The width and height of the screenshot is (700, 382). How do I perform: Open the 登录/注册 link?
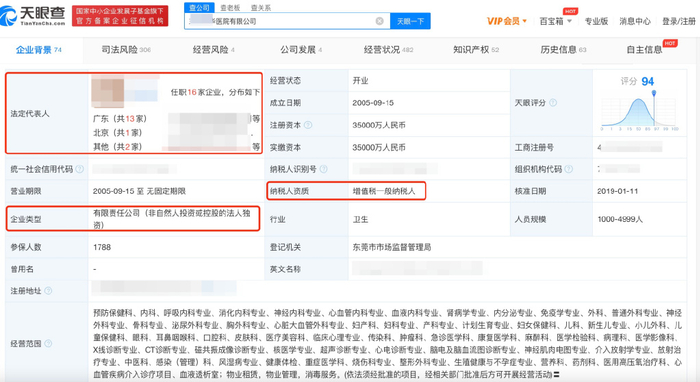pos(679,21)
